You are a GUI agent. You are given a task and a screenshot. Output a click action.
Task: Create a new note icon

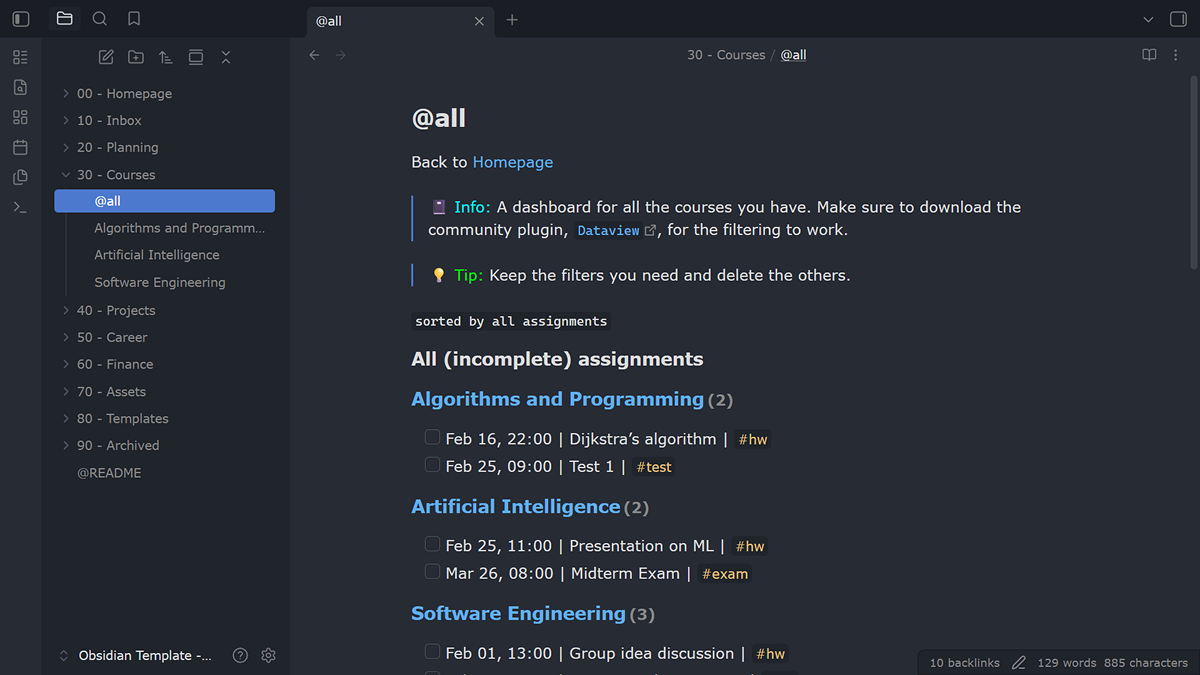click(106, 57)
